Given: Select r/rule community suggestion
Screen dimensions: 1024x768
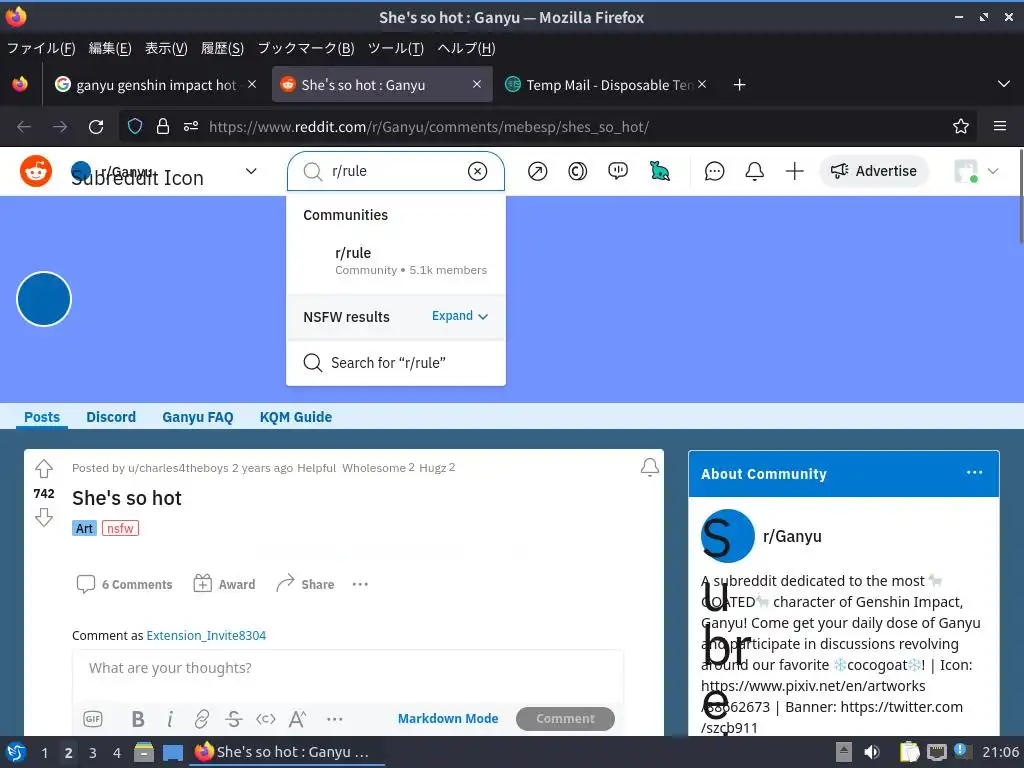Looking at the screenshot, I should (x=396, y=261).
